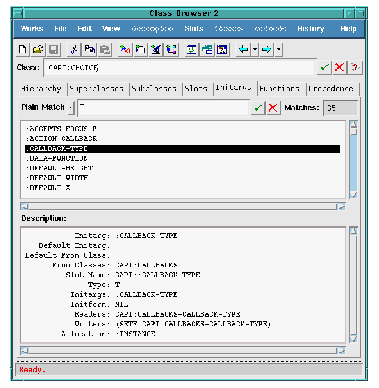Click the initargs list vertical scrollbar thumb
The height and width of the screenshot is (388, 379).
coord(354,132)
